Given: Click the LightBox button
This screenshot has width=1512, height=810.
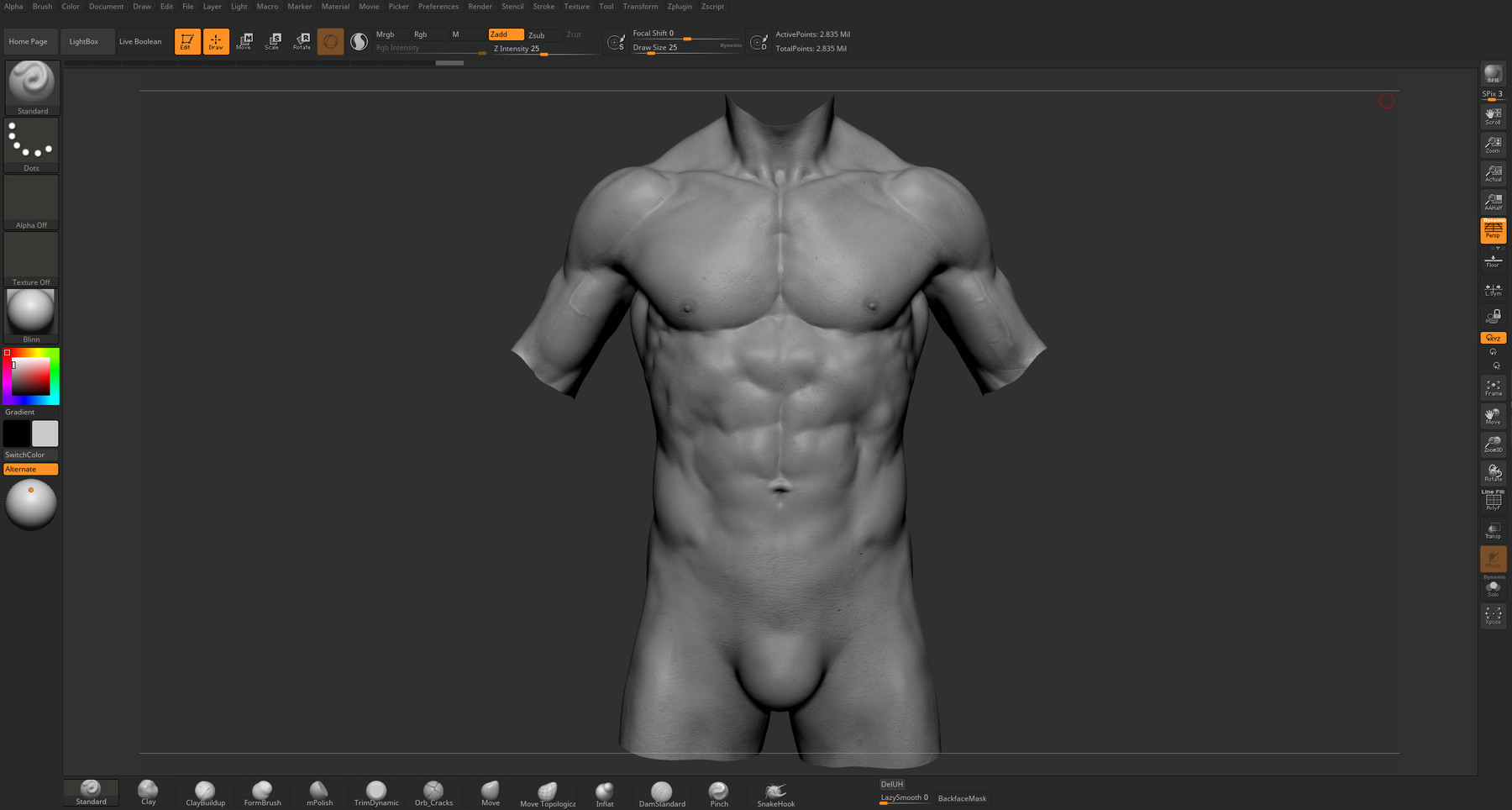Looking at the screenshot, I should click(x=84, y=41).
